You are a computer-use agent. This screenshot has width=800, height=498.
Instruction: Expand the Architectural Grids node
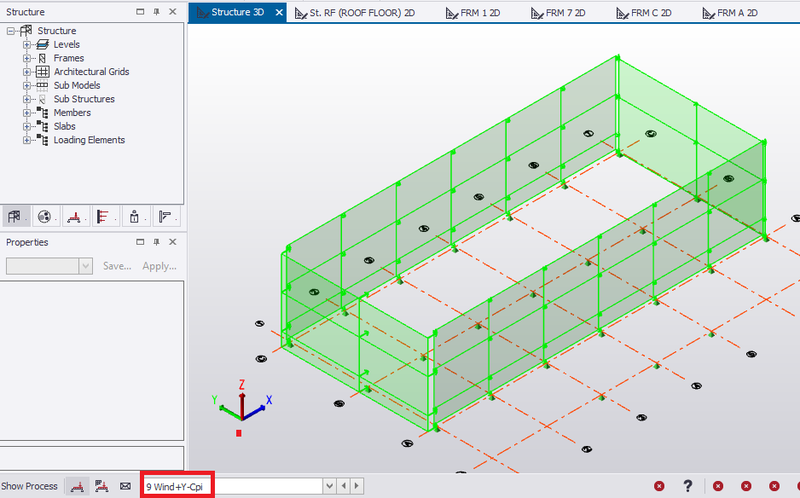27,72
